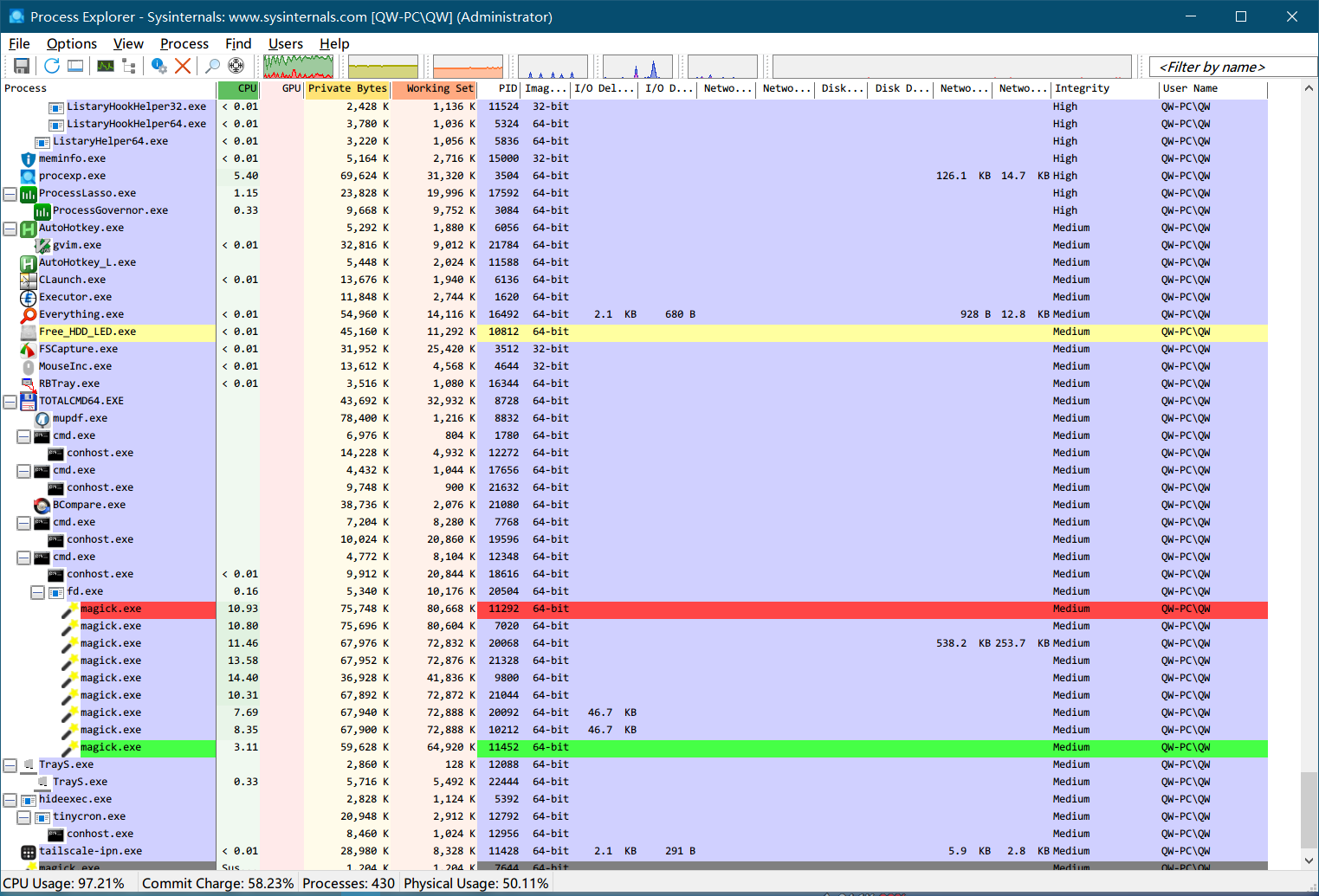Collapse the TOTALCMD64.EXE tree node
The image size is (1319, 896).
click(x=10, y=402)
